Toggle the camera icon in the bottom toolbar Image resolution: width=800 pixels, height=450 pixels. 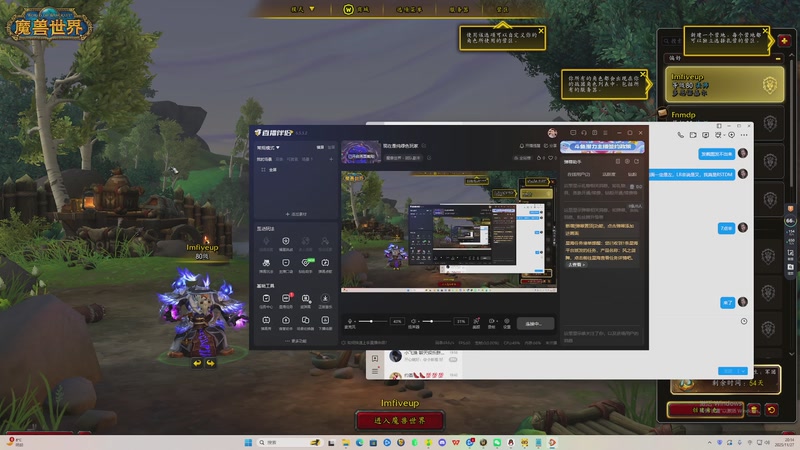(x=491, y=321)
